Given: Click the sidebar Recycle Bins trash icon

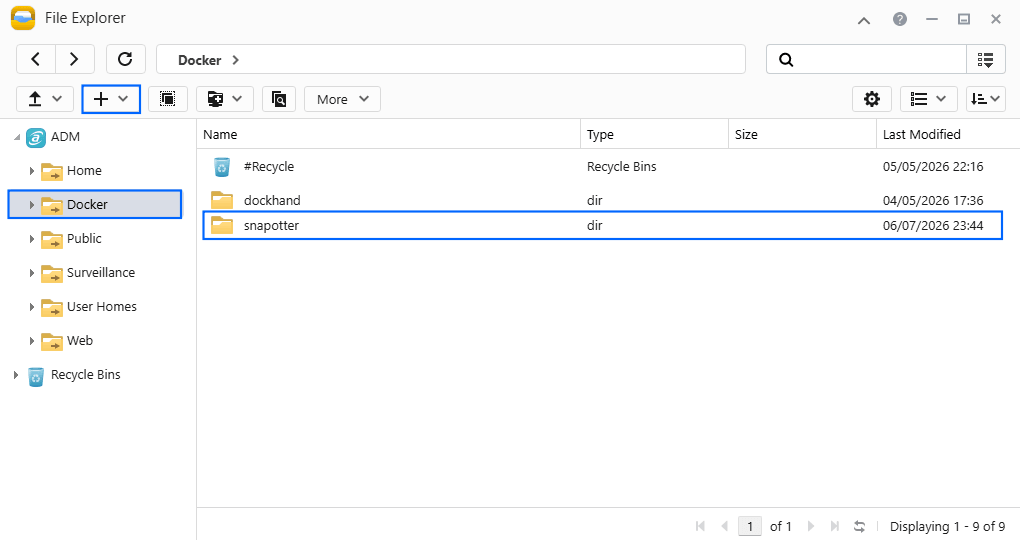Looking at the screenshot, I should pyautogui.click(x=36, y=377).
